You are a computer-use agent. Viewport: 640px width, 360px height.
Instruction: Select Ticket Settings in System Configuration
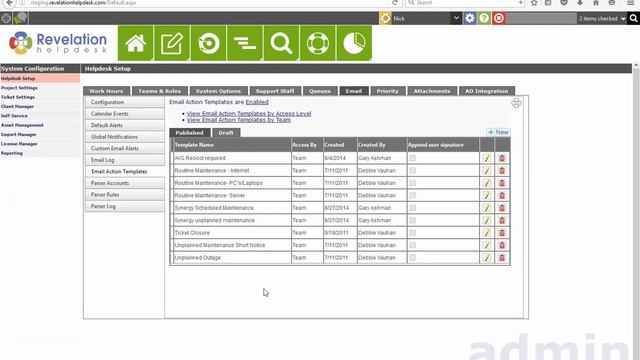click(x=18, y=97)
